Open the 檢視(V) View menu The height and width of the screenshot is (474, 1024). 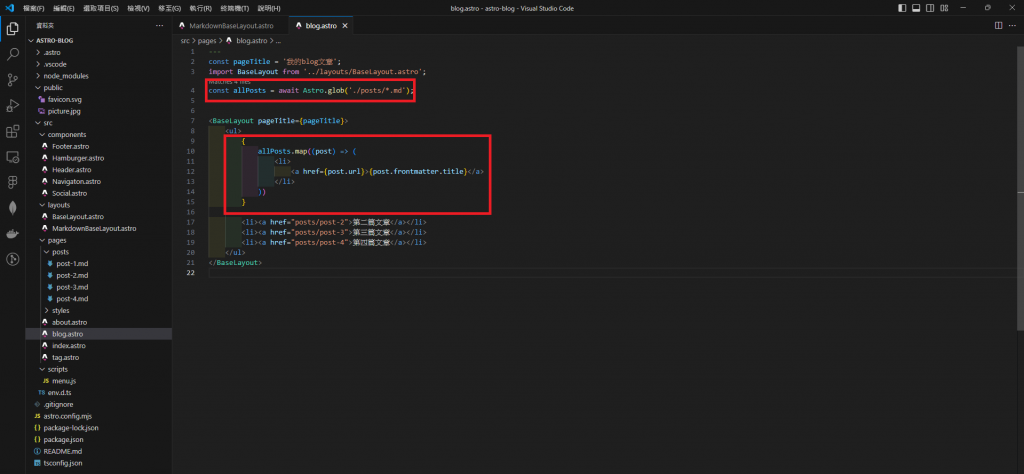[x=138, y=8]
